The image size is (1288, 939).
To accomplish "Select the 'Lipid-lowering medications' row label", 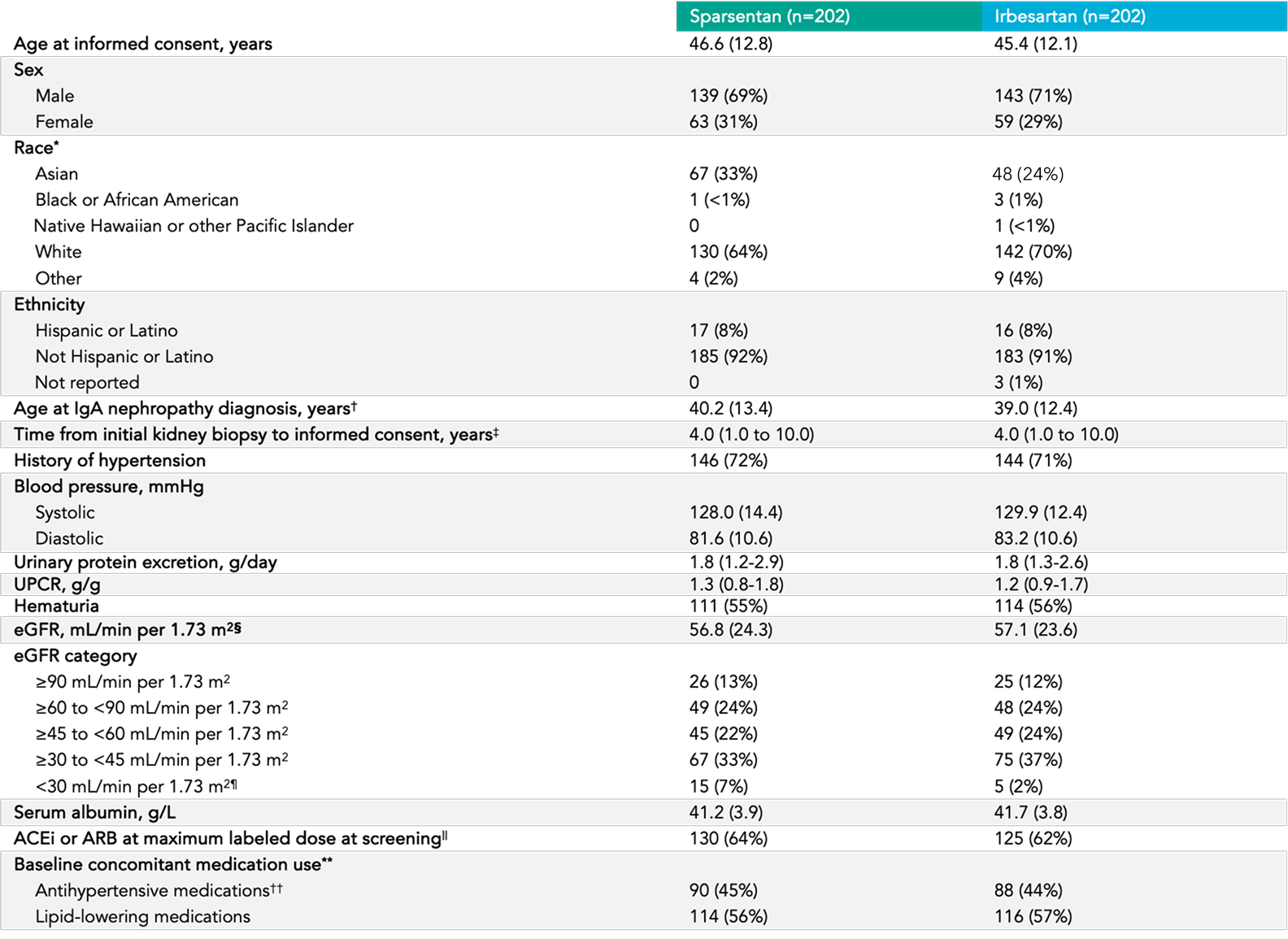I will pyautogui.click(x=142, y=917).
